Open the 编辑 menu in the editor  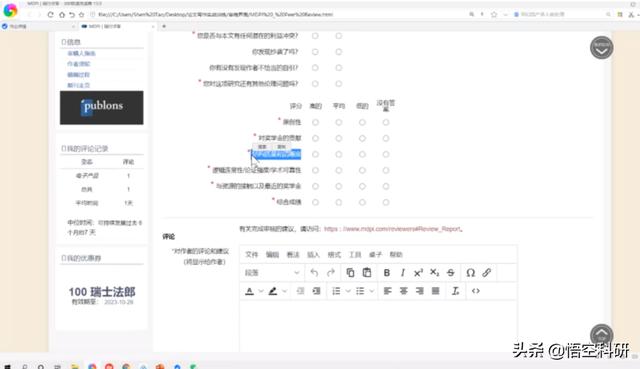point(272,254)
